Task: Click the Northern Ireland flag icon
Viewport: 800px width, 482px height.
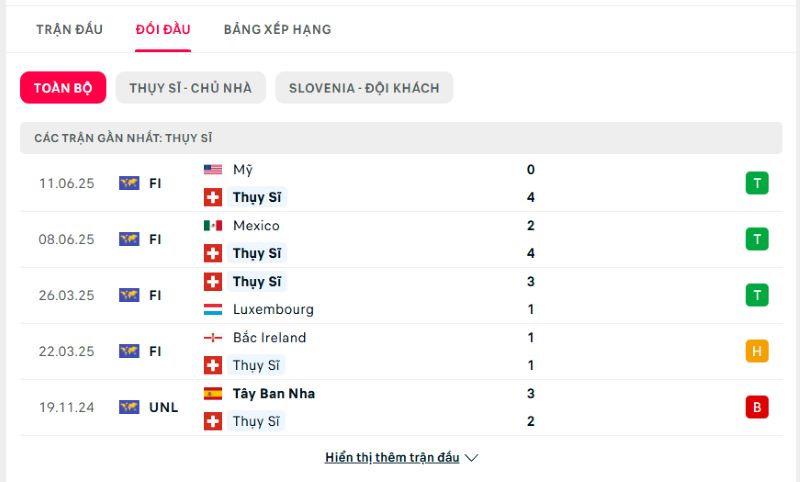Action: pos(213,338)
